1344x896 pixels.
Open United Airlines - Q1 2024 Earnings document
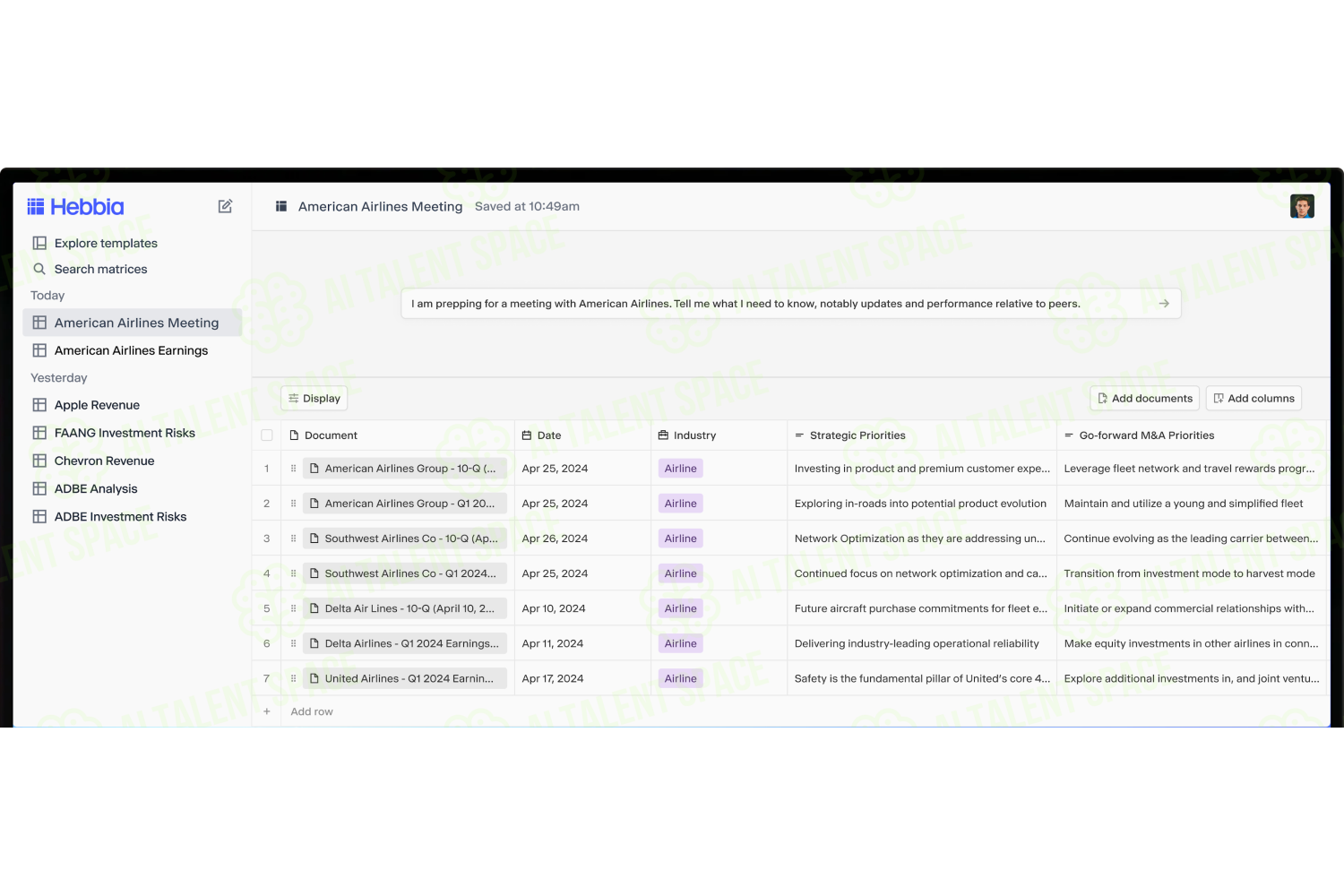tap(405, 678)
